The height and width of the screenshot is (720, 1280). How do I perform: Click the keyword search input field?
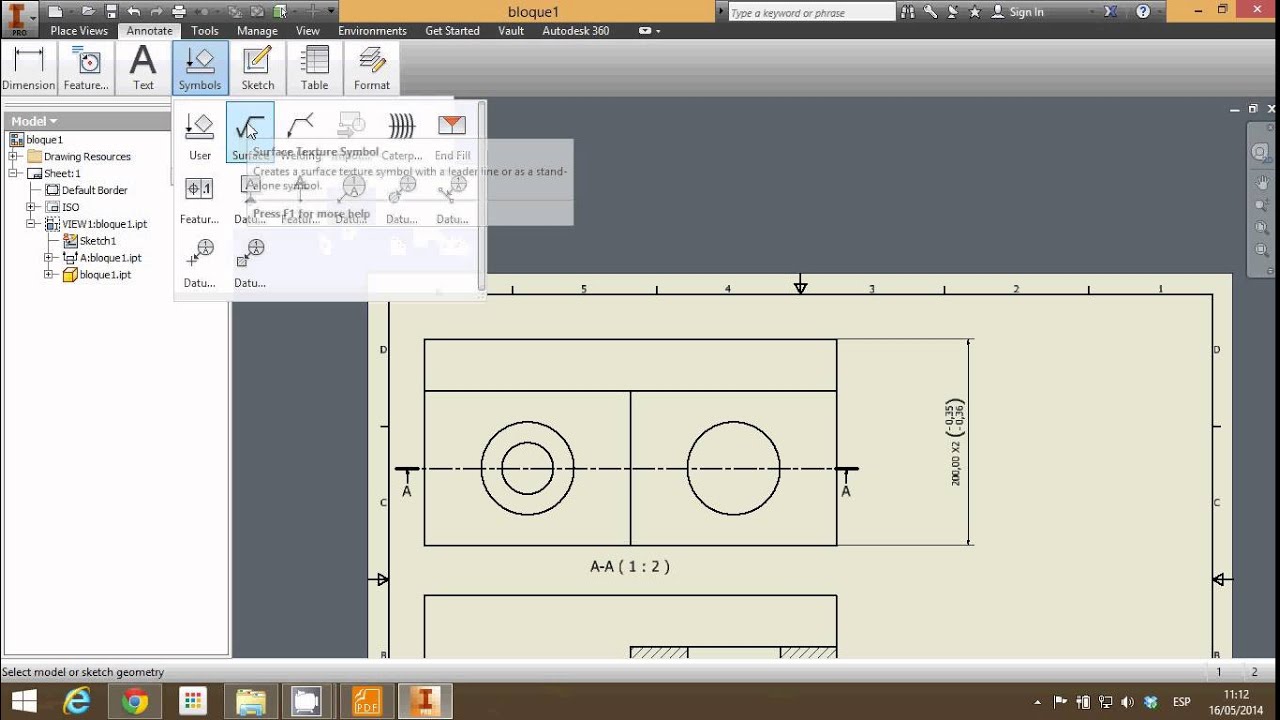click(x=811, y=13)
